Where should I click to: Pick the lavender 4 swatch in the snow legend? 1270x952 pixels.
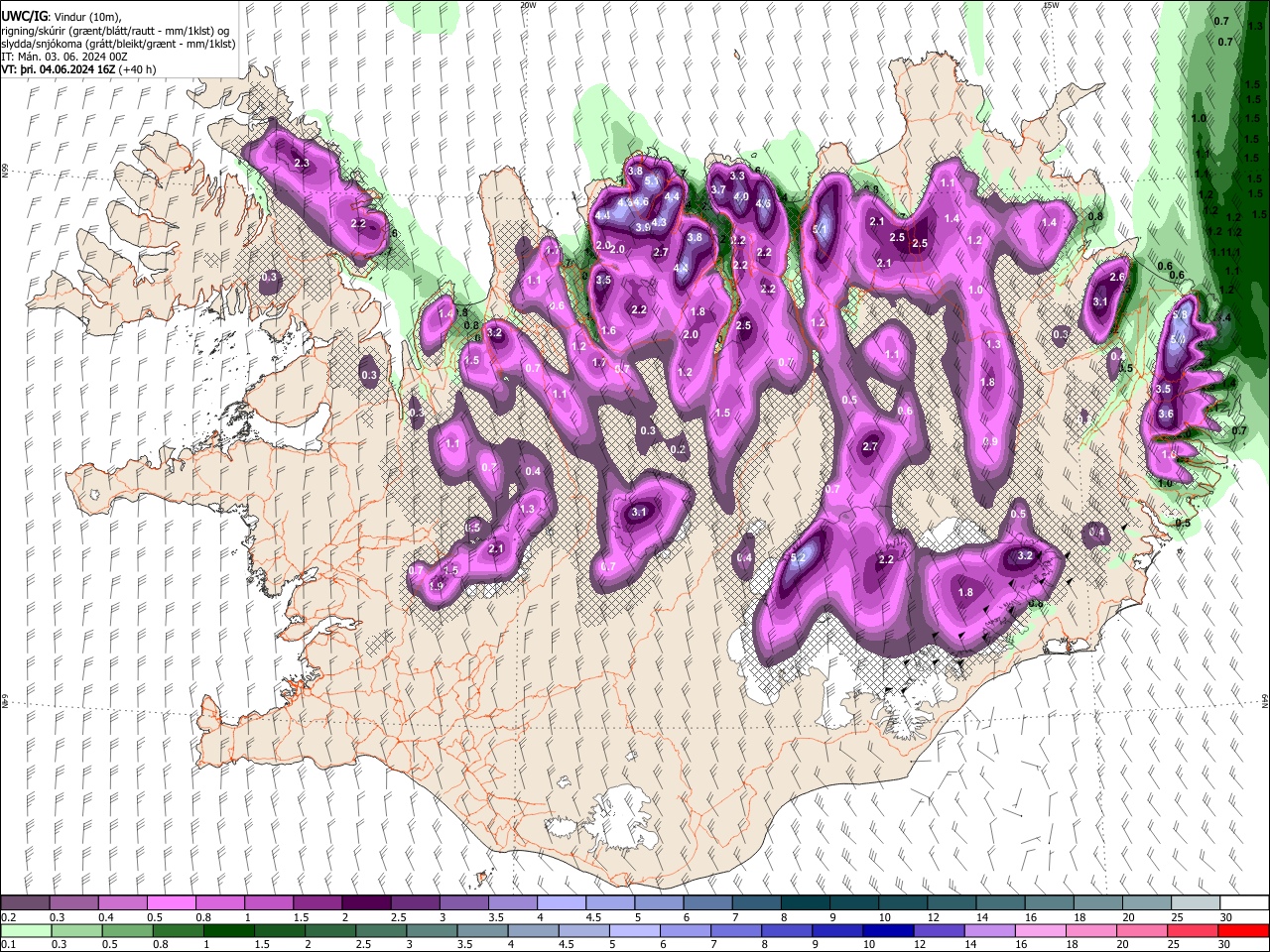[562, 903]
